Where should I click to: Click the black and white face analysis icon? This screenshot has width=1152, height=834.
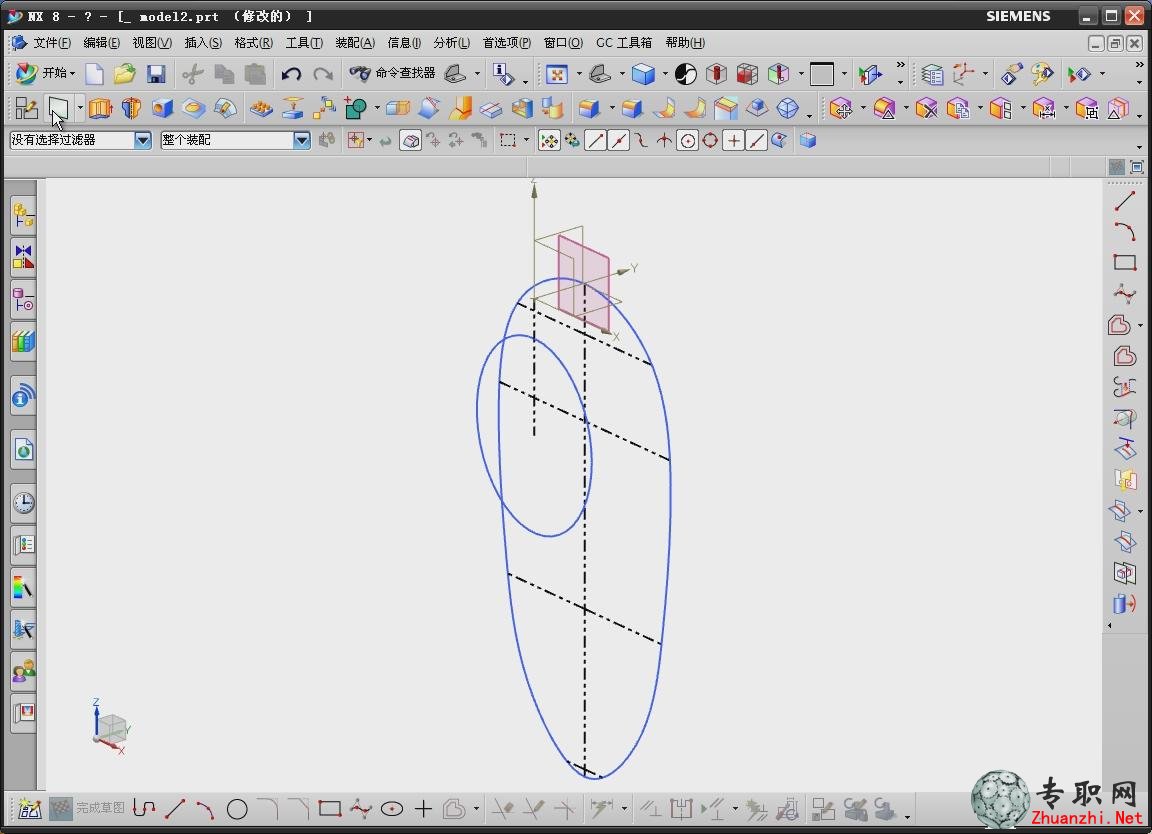click(x=685, y=73)
